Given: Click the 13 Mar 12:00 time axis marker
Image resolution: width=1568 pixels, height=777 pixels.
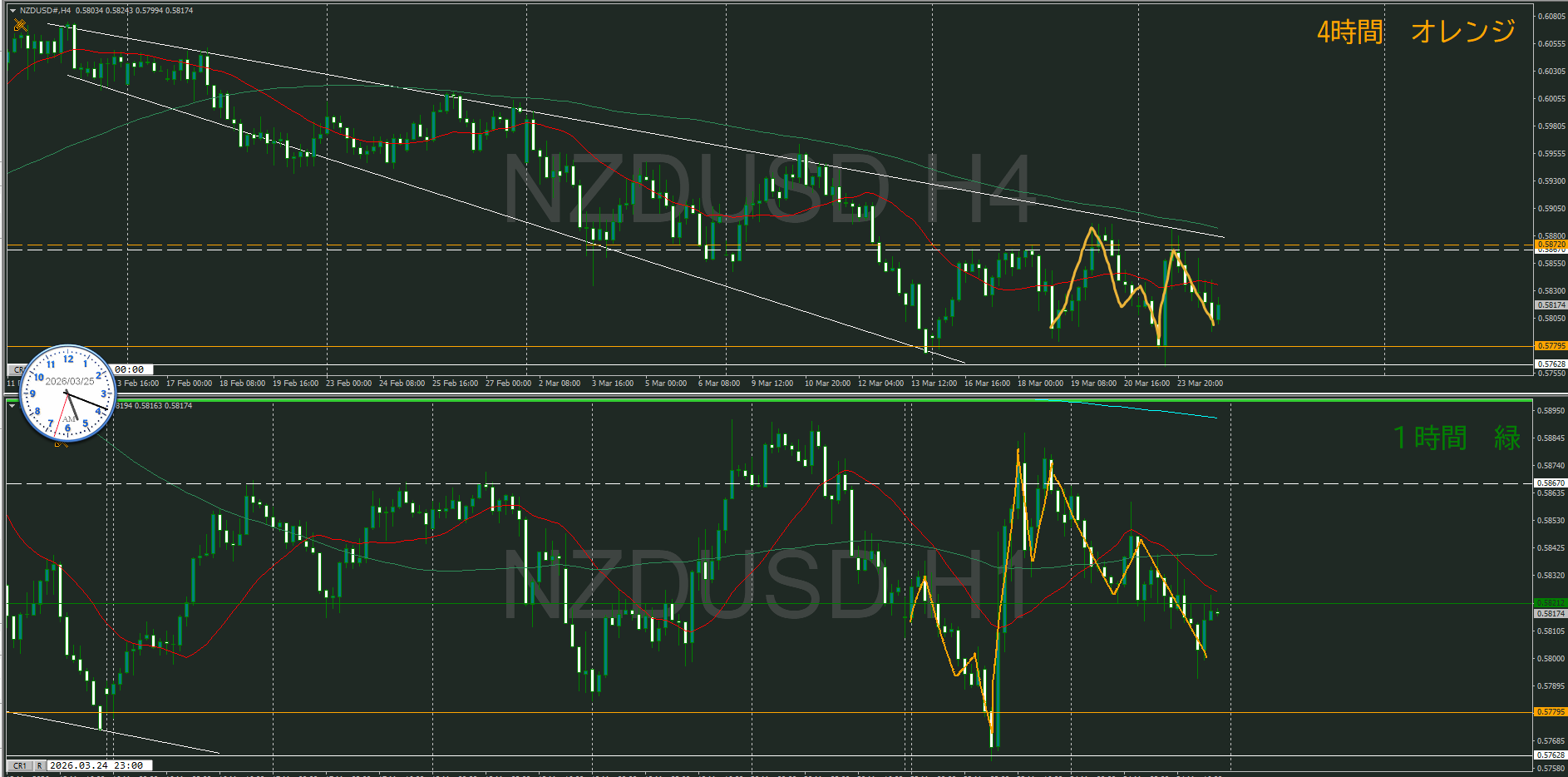Looking at the screenshot, I should [934, 384].
